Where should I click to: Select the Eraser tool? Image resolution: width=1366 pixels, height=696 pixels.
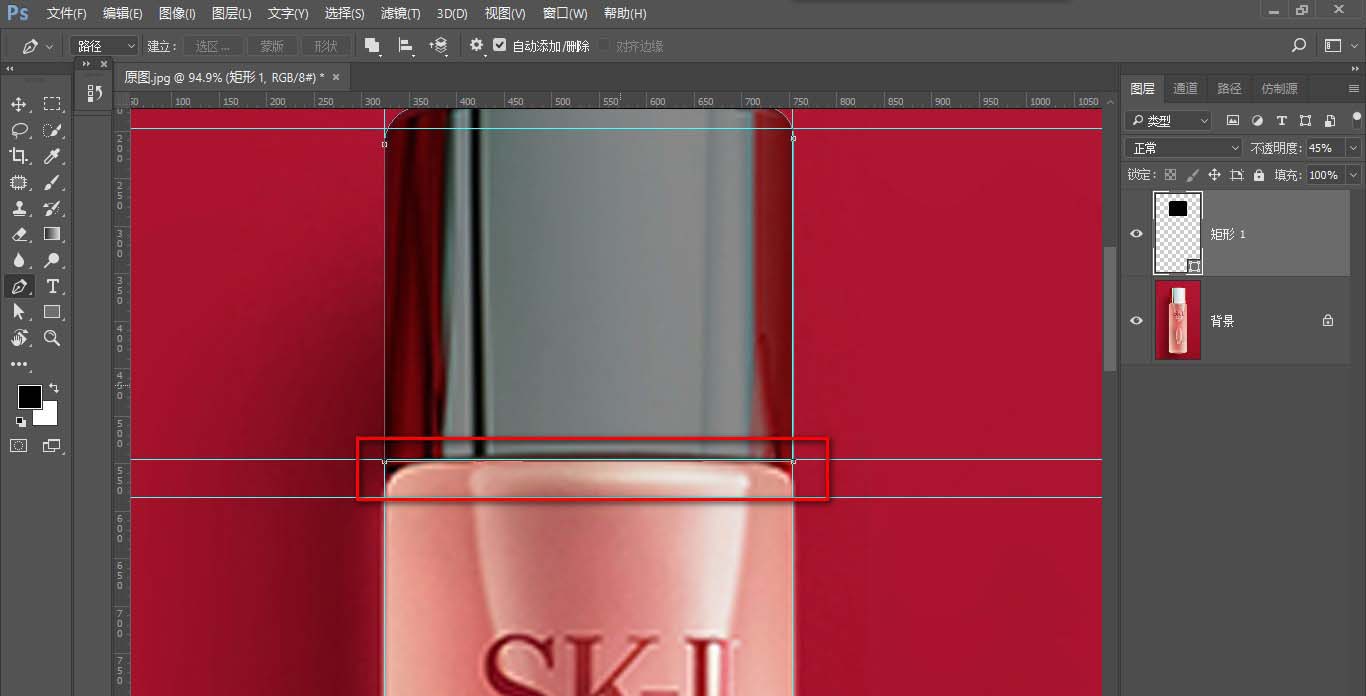pyautogui.click(x=19, y=234)
